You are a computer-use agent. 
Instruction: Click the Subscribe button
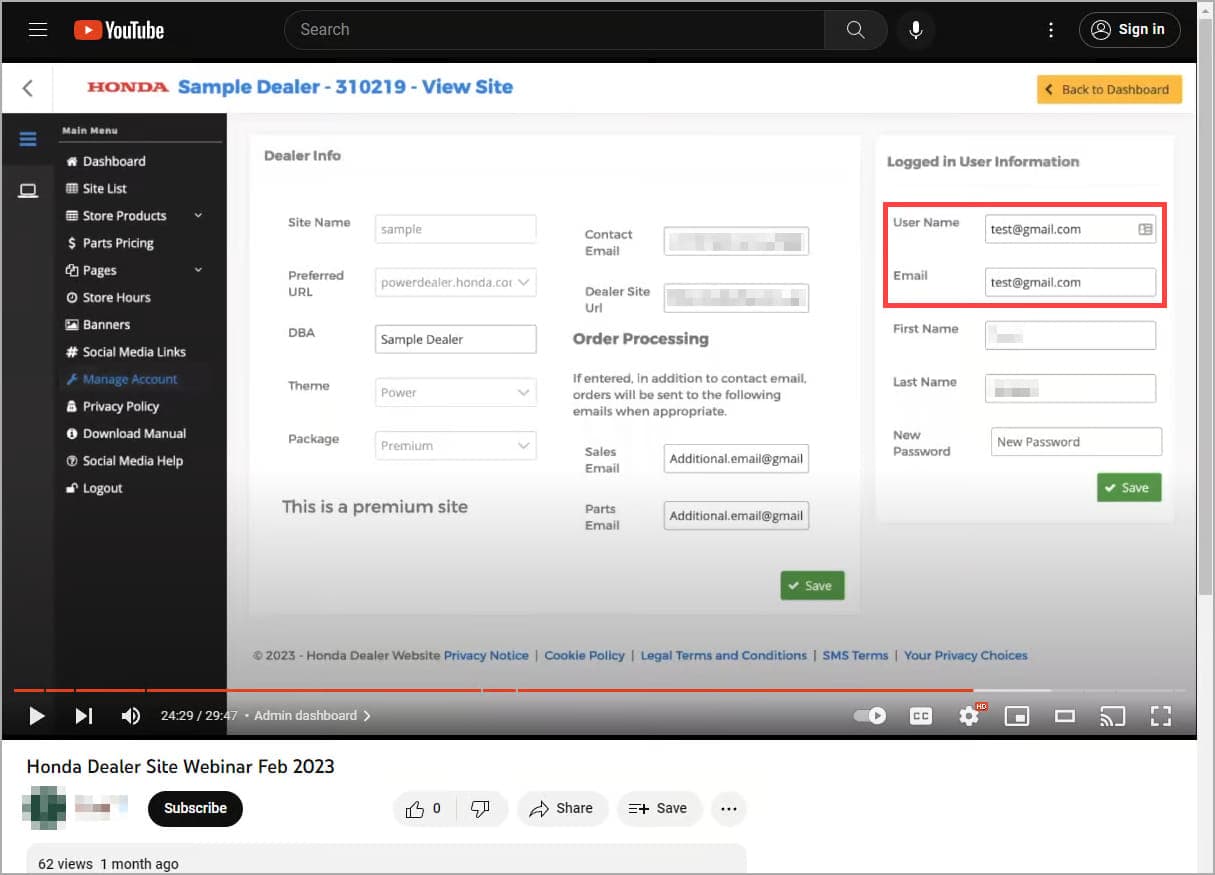coord(195,809)
